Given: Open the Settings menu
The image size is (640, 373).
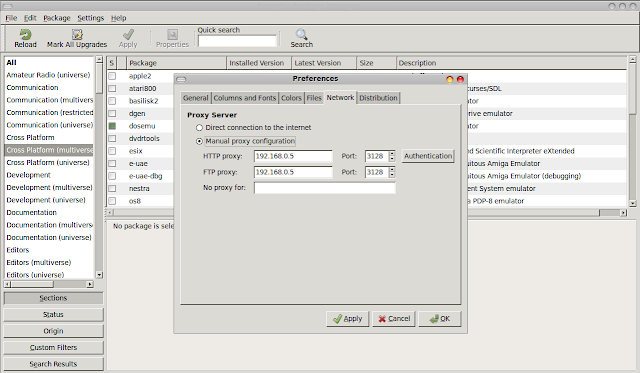Looking at the screenshot, I should (91, 18).
